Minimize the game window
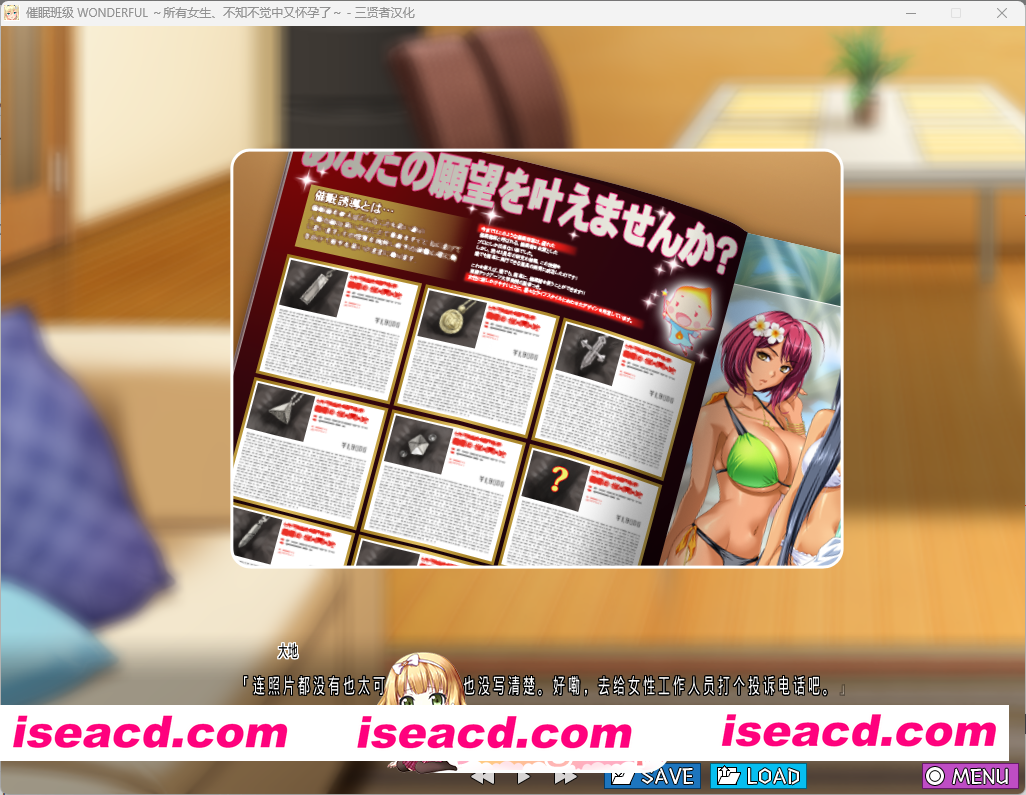 pyautogui.click(x=909, y=13)
